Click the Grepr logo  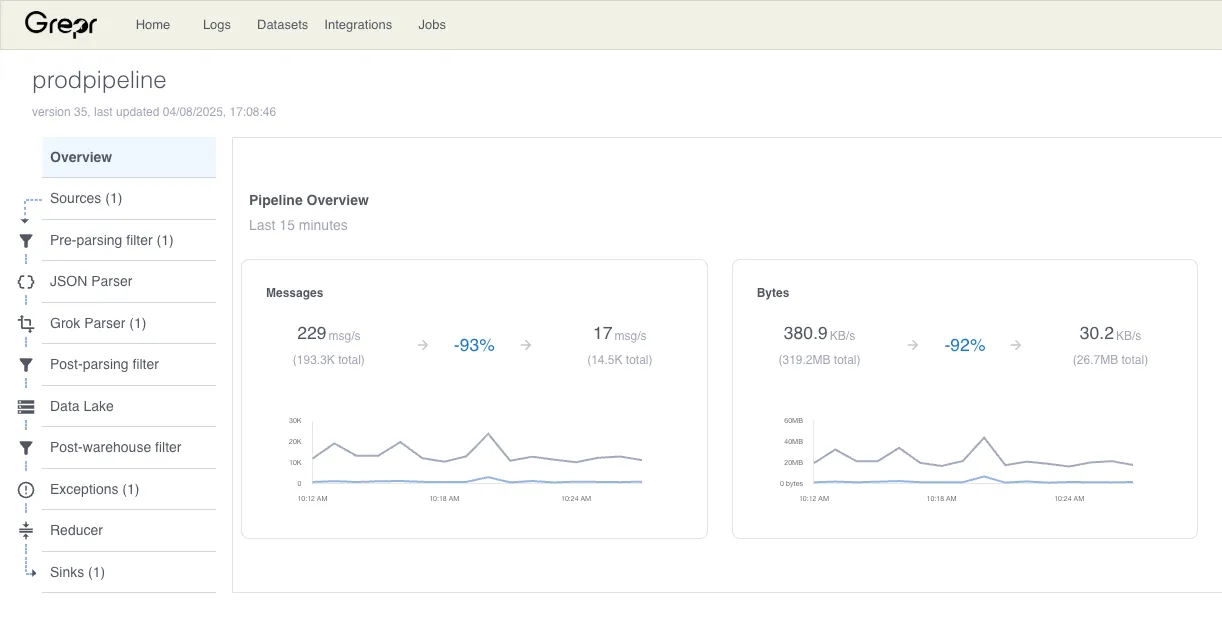61,24
